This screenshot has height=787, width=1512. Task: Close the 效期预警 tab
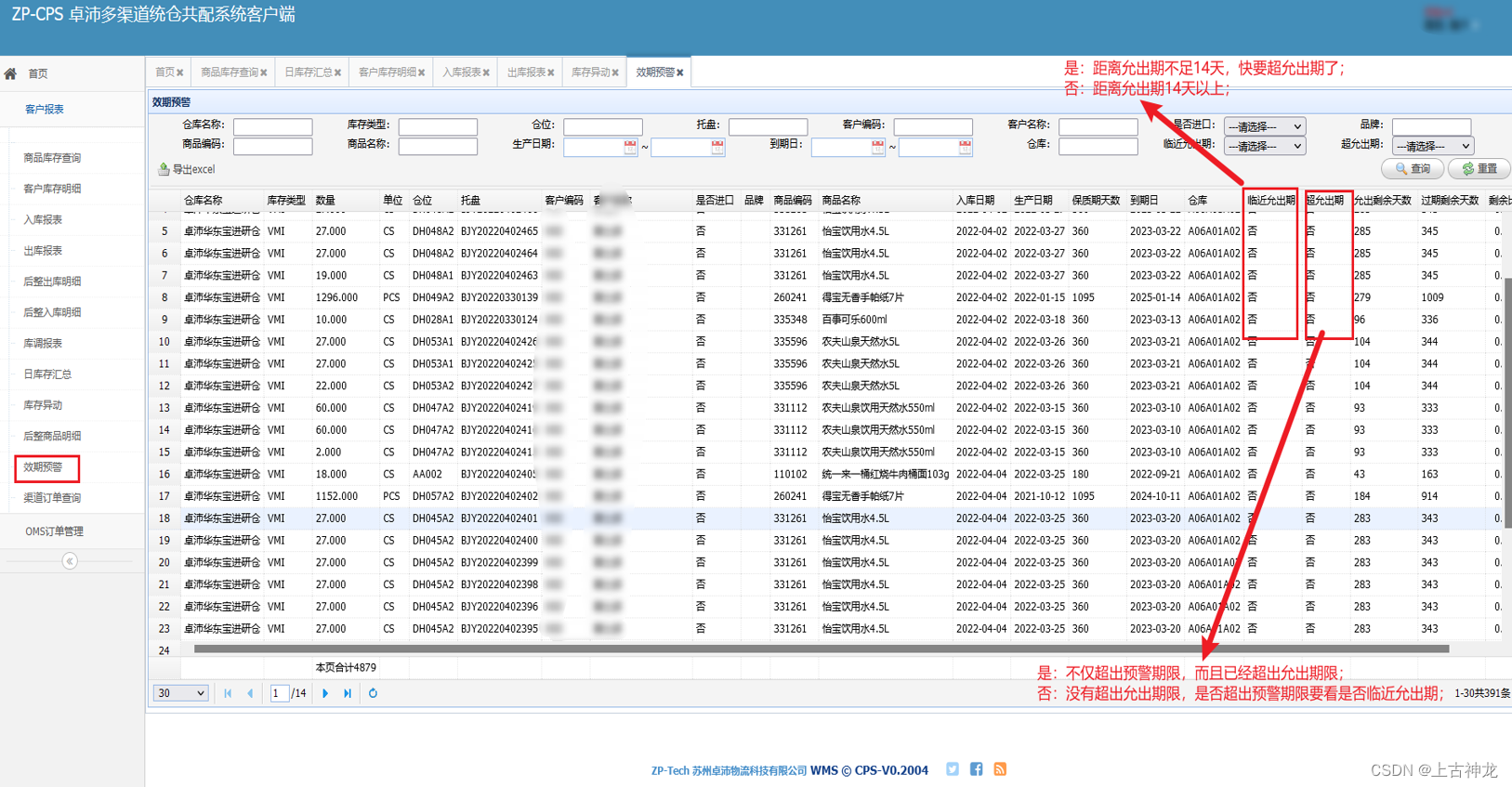[680, 72]
